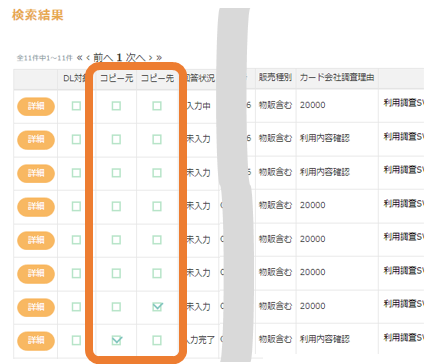The width and height of the screenshot is (426, 364).
Task: Click 利用内容確認 in the 入力完了 row
Action: coord(325,339)
